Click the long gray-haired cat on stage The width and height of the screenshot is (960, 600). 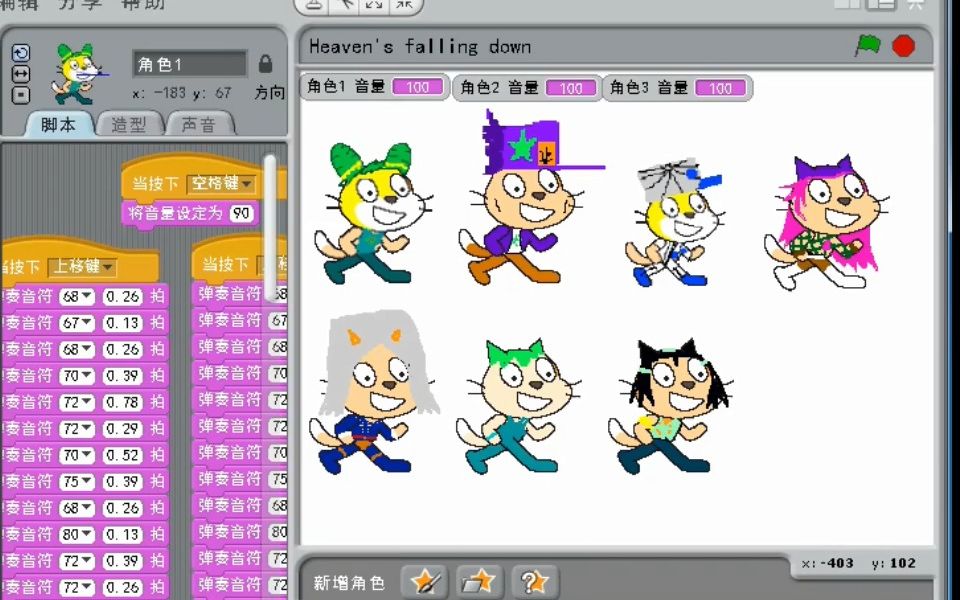pyautogui.click(x=374, y=392)
